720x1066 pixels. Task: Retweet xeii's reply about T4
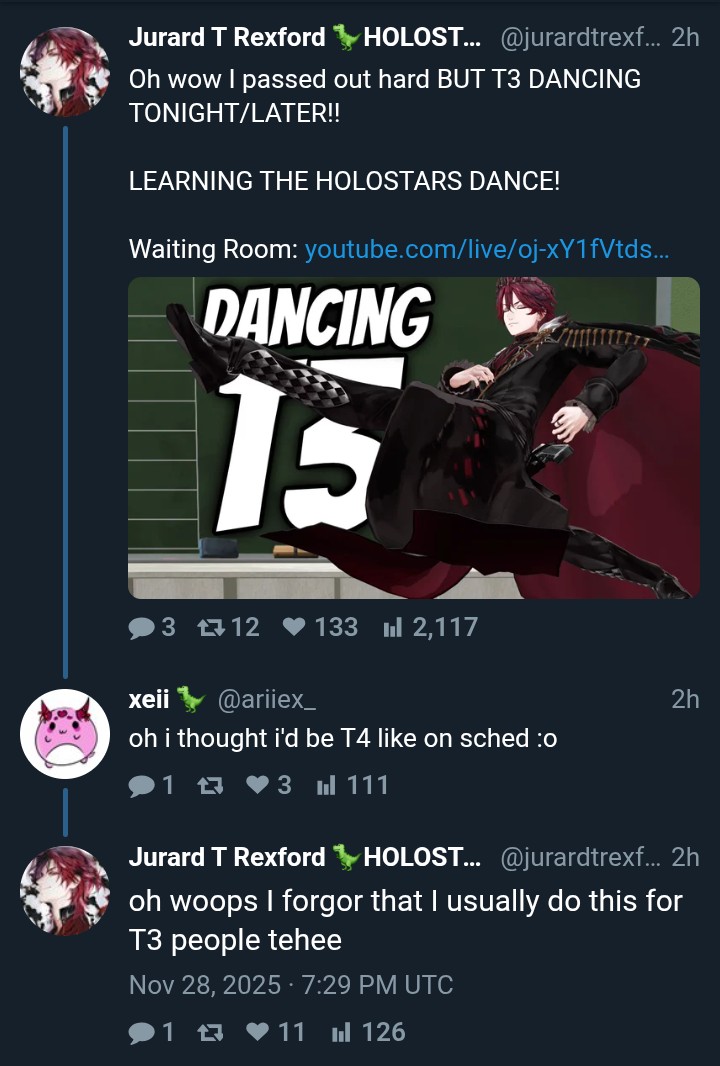pyautogui.click(x=210, y=786)
